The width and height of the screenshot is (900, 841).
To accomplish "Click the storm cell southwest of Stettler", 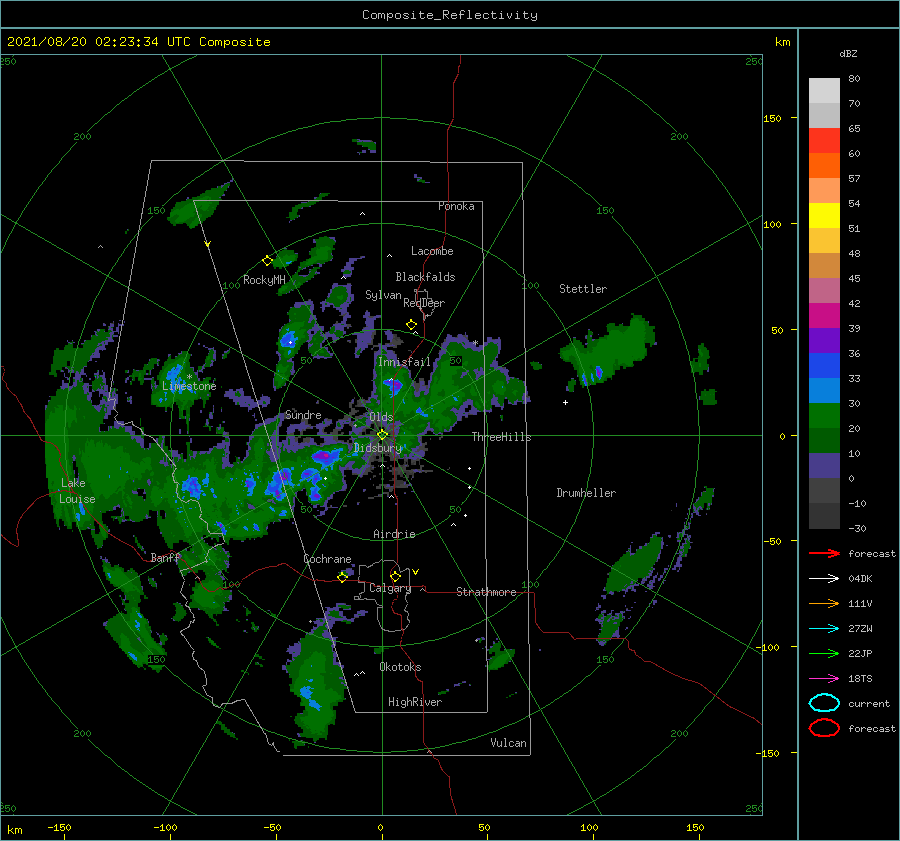I will click(606, 350).
